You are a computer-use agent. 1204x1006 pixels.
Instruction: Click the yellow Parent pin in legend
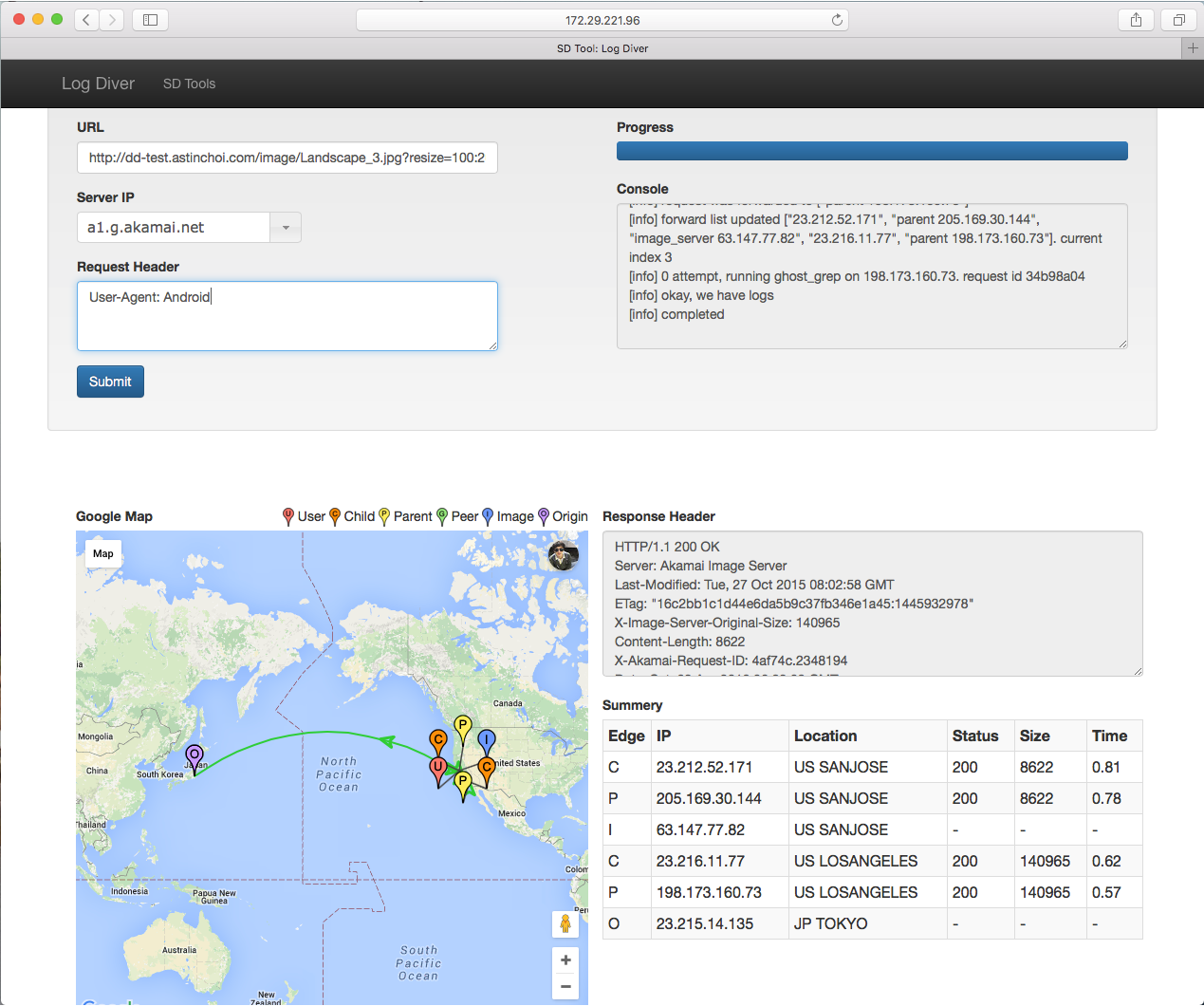click(384, 516)
